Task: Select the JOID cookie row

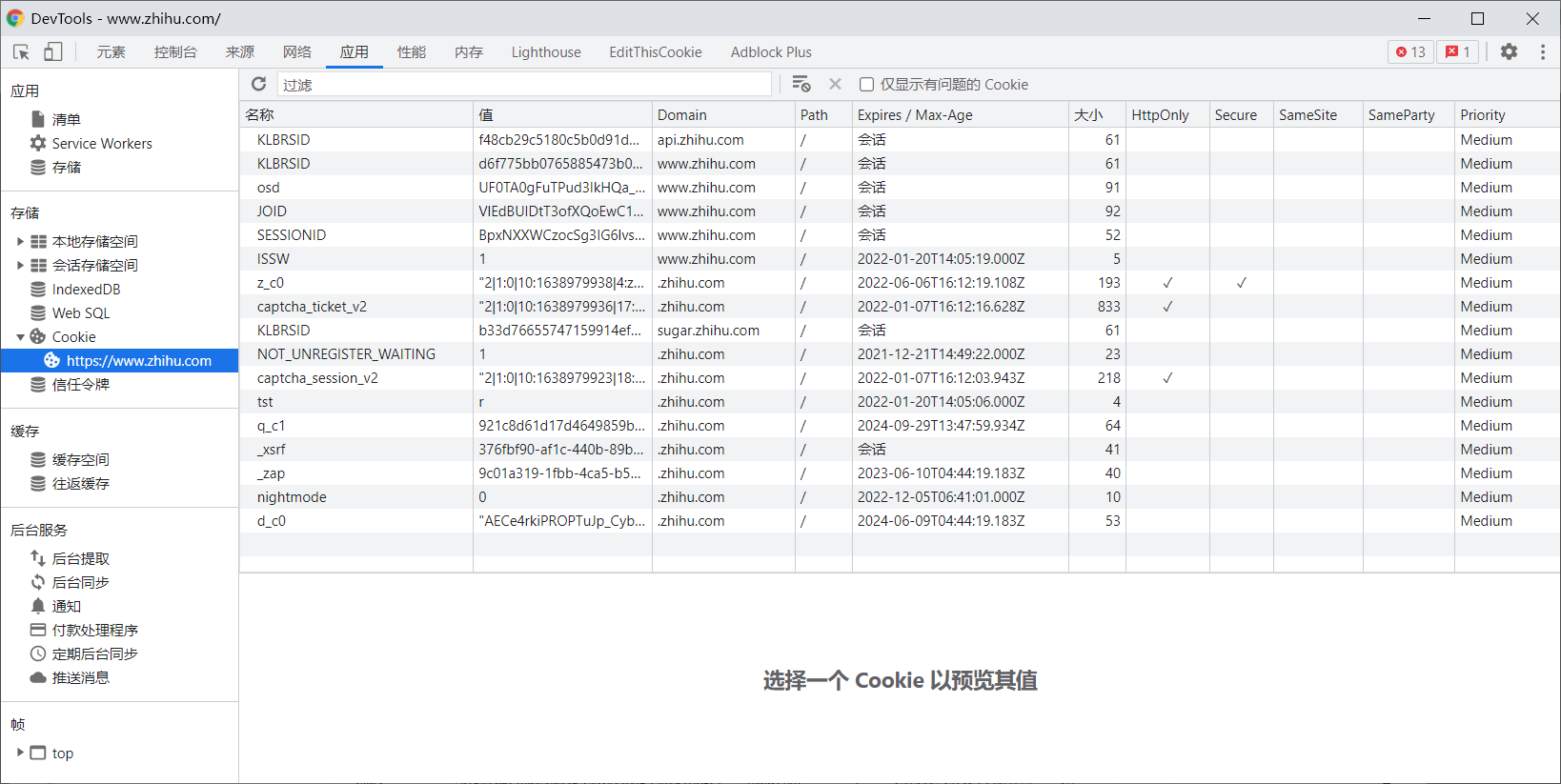Action: tap(900, 211)
